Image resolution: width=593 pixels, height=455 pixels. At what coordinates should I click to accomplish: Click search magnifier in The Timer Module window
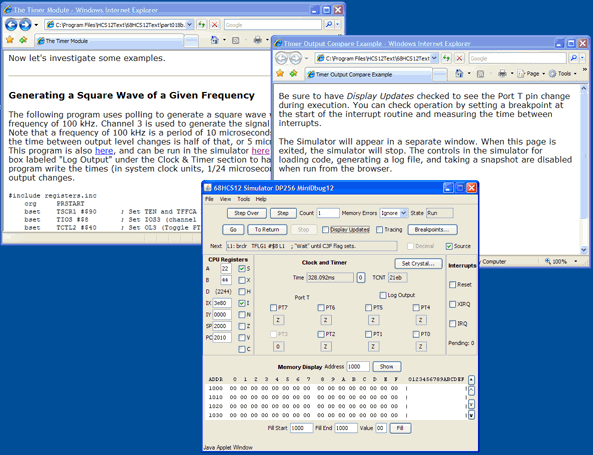point(329,25)
